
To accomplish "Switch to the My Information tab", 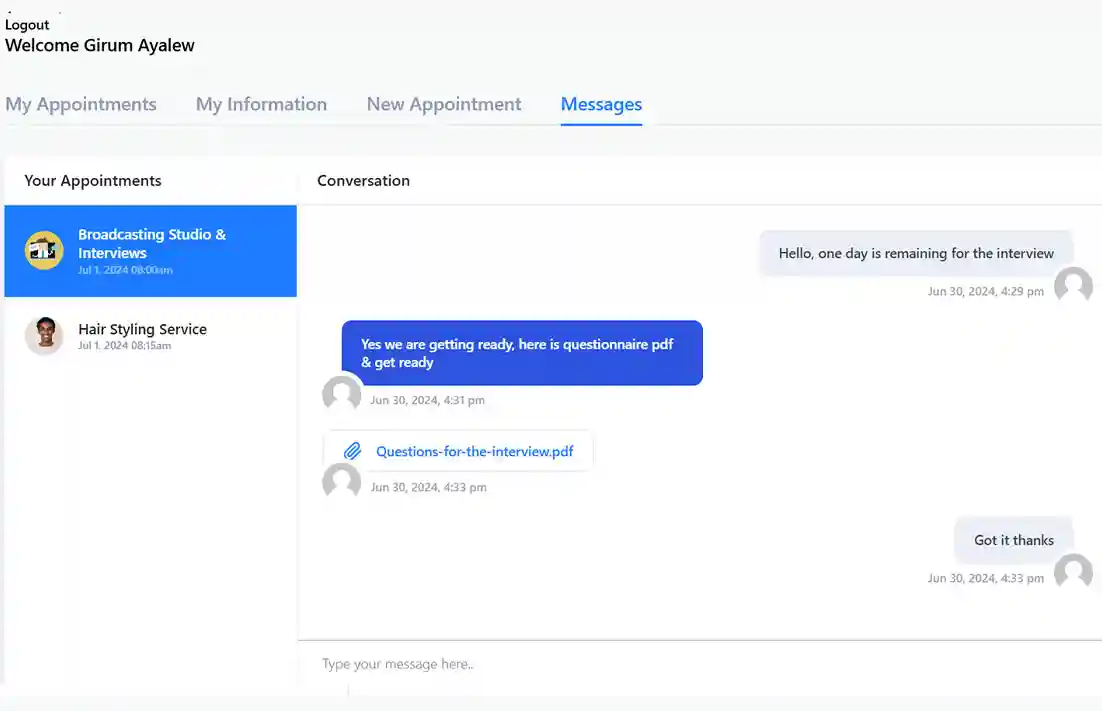I will (261, 104).
